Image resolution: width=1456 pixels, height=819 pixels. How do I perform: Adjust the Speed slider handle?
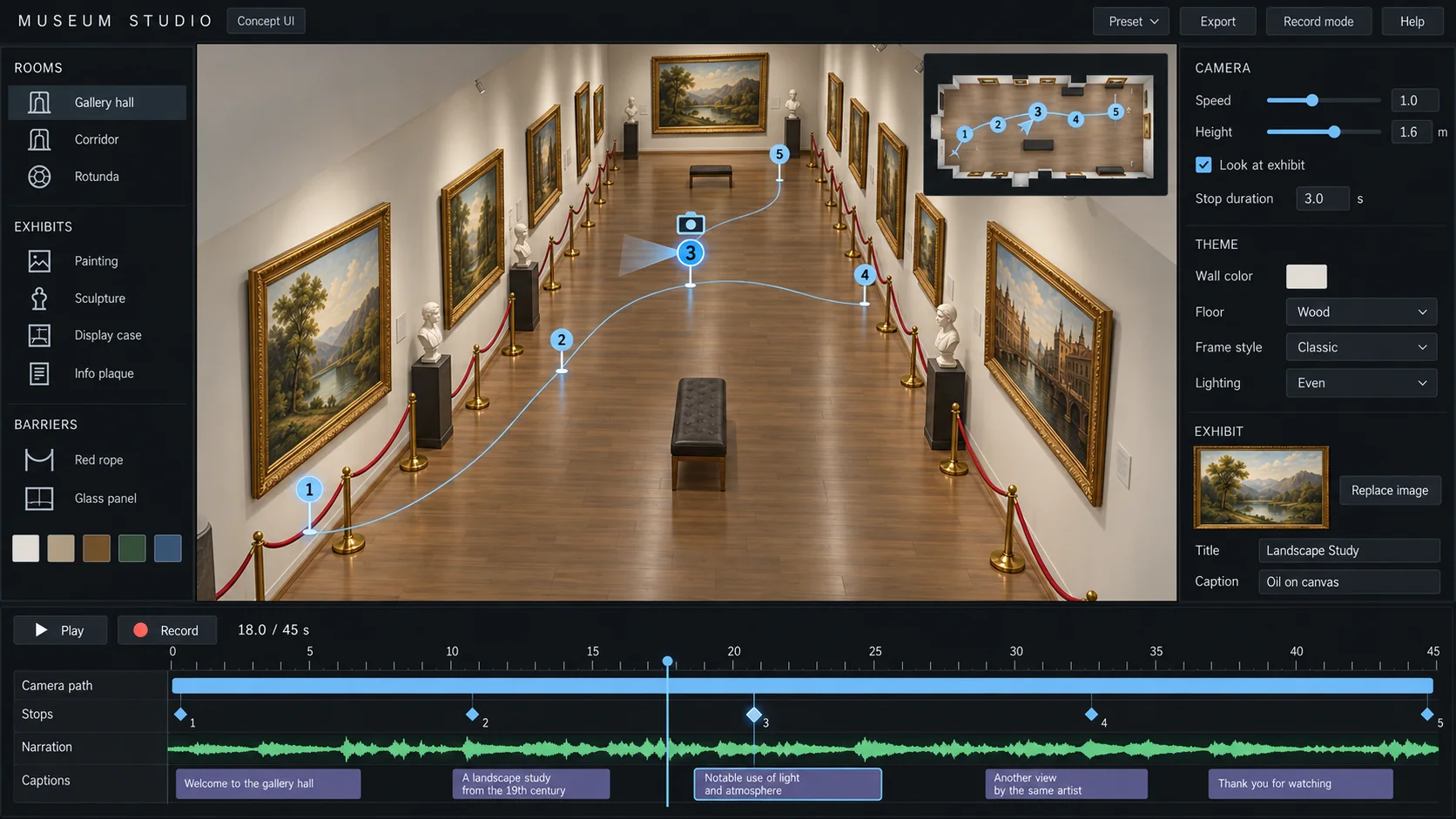[1311, 100]
